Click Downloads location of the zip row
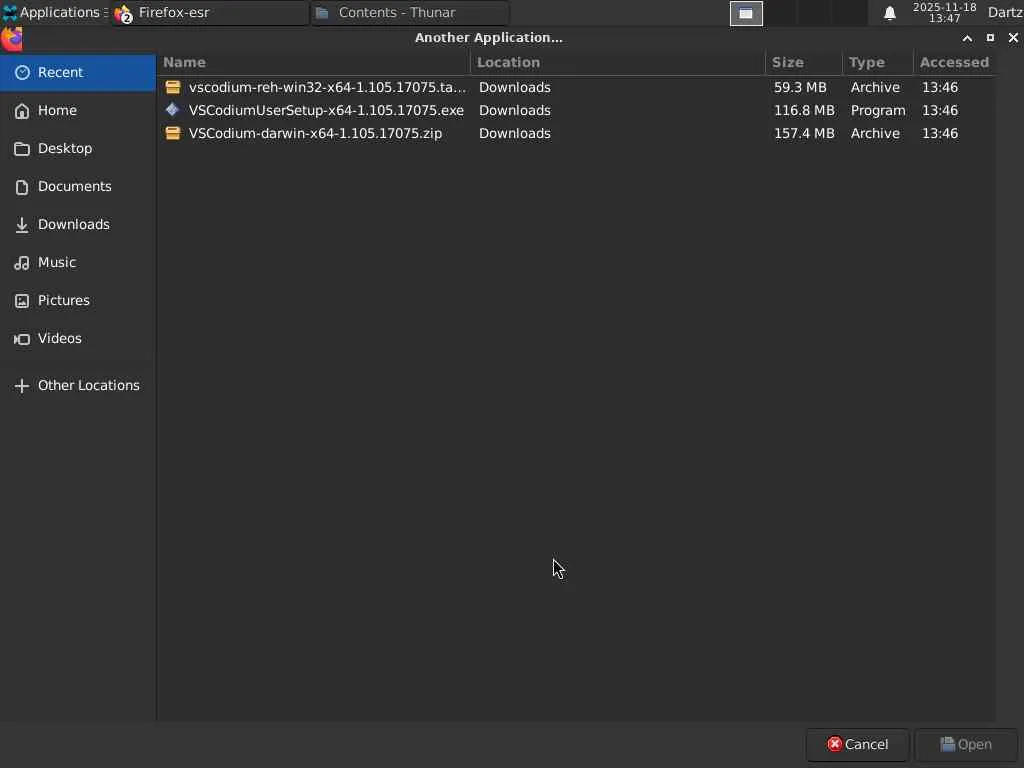The height and width of the screenshot is (768, 1024). coord(515,133)
